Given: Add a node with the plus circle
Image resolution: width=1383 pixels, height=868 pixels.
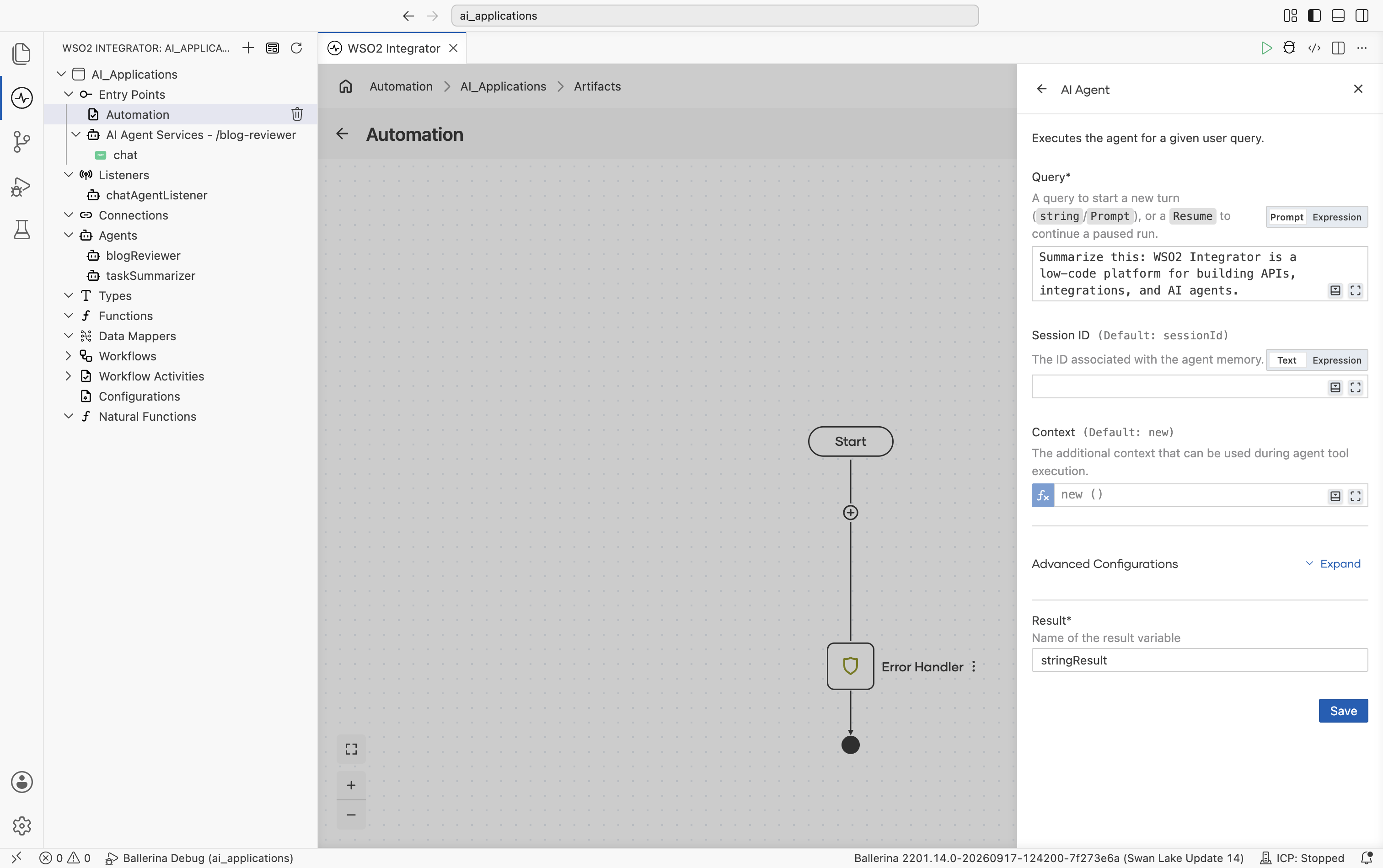Looking at the screenshot, I should (850, 513).
